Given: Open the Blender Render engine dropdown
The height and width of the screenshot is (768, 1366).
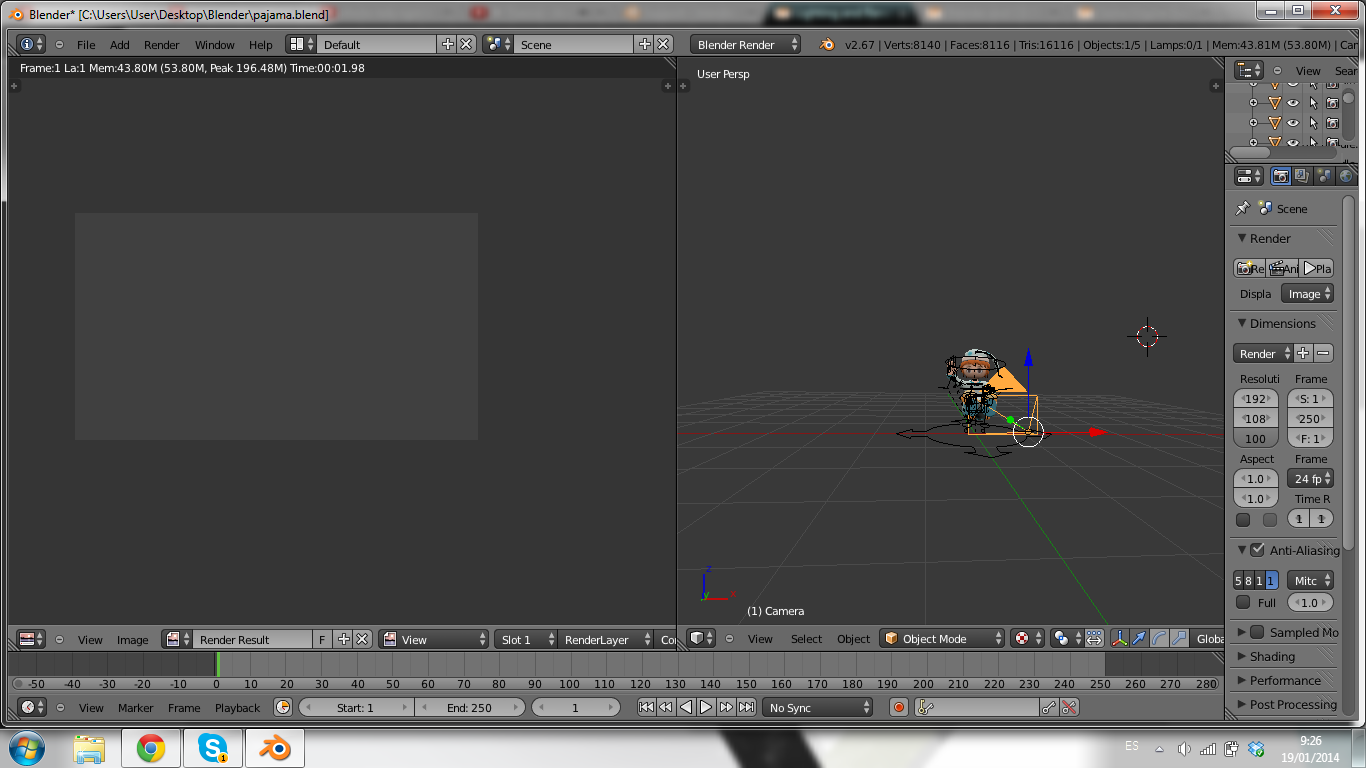Looking at the screenshot, I should tap(746, 44).
